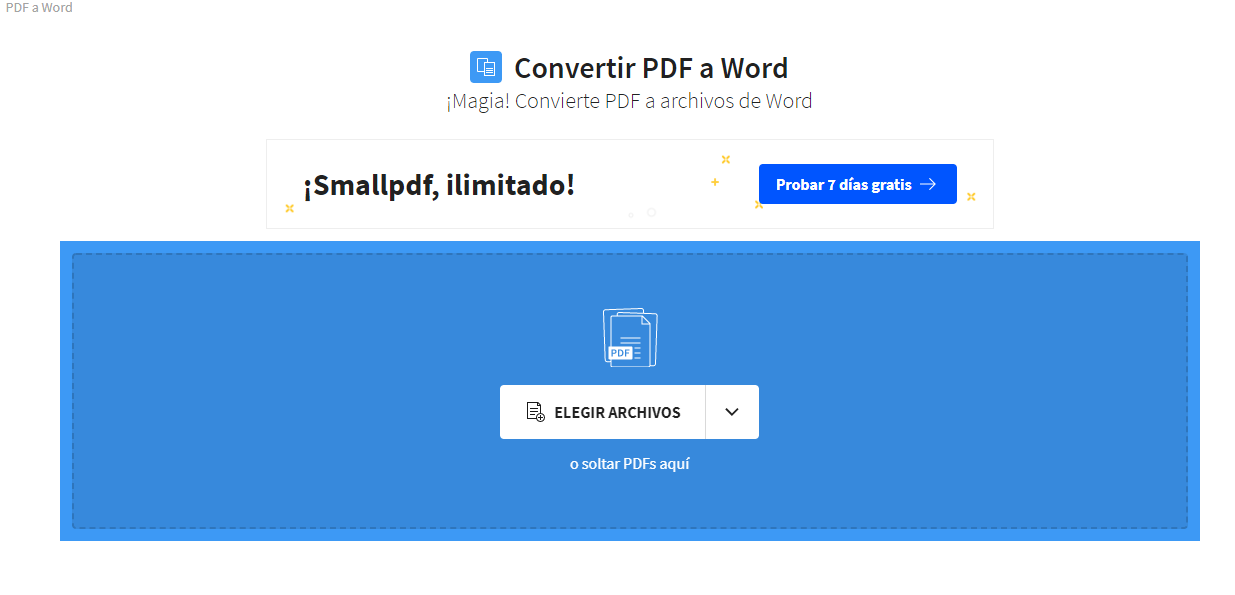1235x595 pixels.
Task: Click the ¡Magia! Convierte PDF subtitle text
Action: 629,101
